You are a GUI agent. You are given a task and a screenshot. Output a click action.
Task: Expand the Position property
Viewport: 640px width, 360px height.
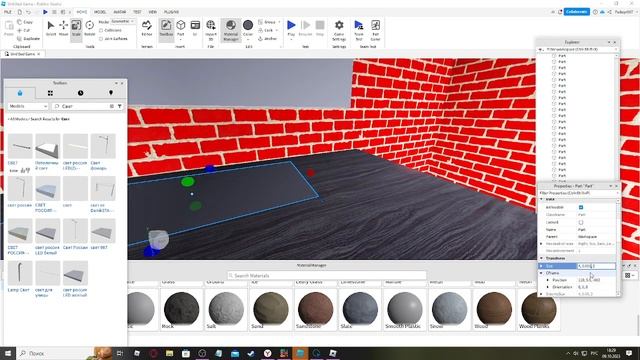point(547,280)
